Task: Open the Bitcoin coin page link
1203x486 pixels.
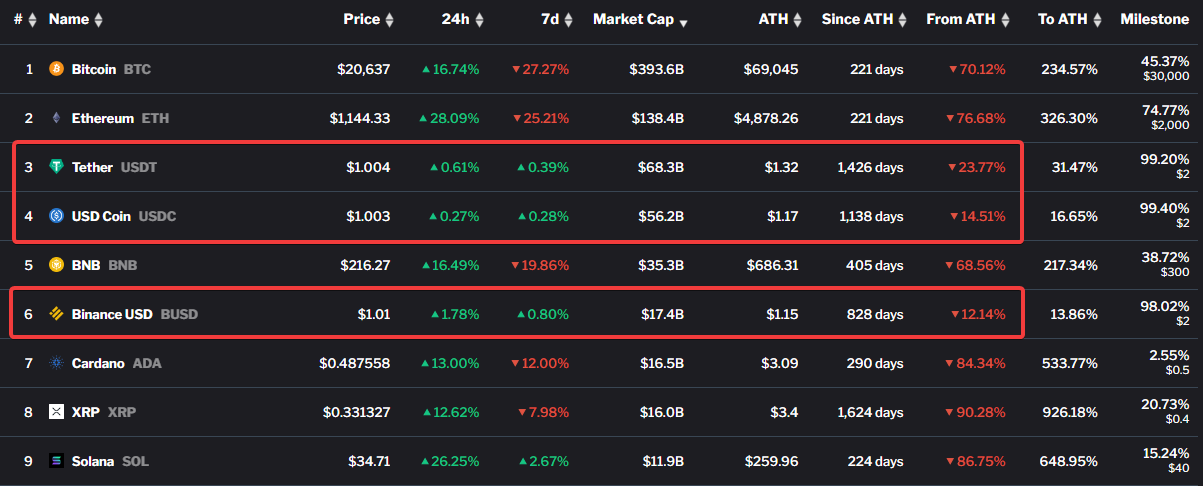Action: (x=111, y=69)
